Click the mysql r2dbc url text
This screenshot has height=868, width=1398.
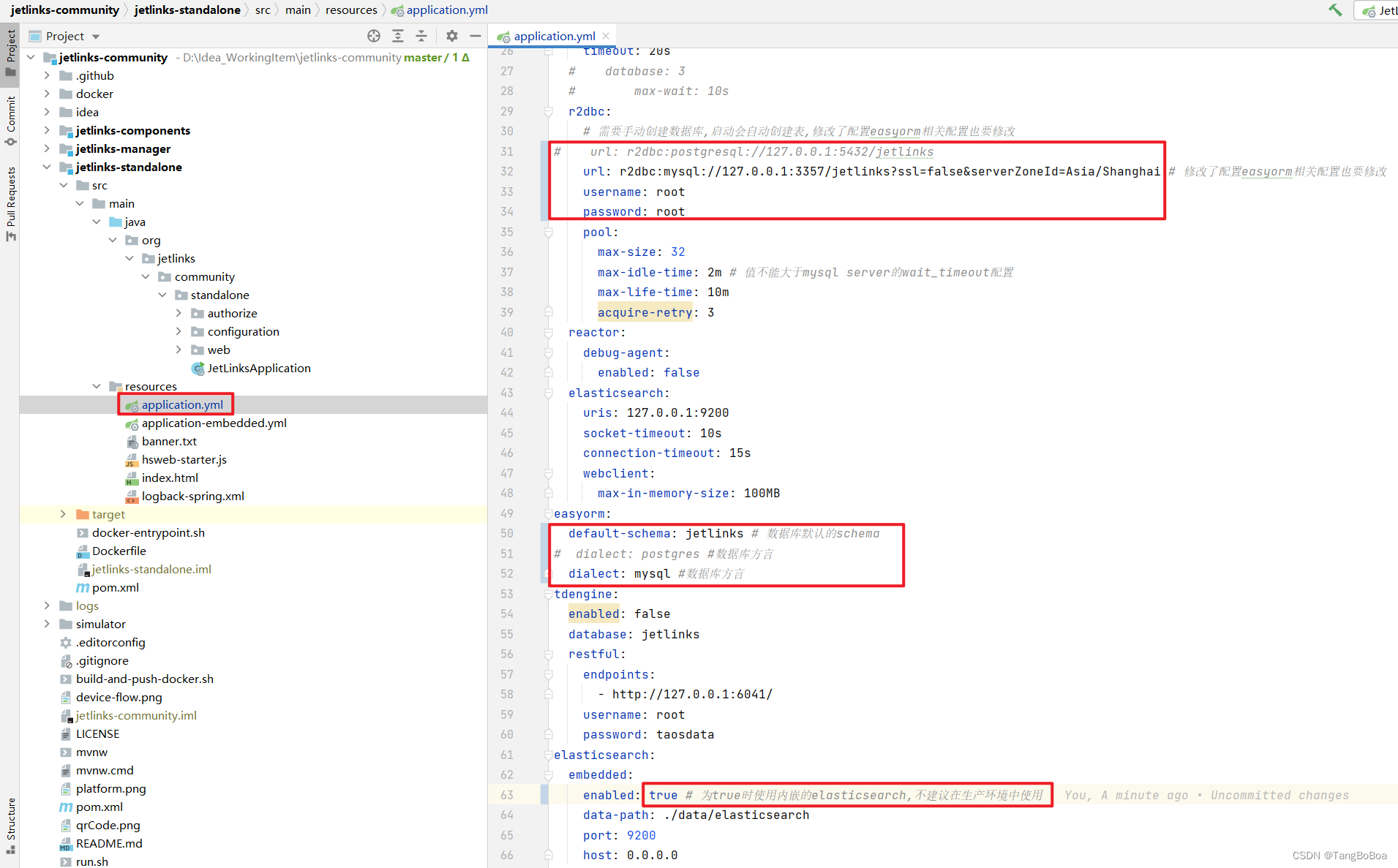pyautogui.click(x=890, y=171)
